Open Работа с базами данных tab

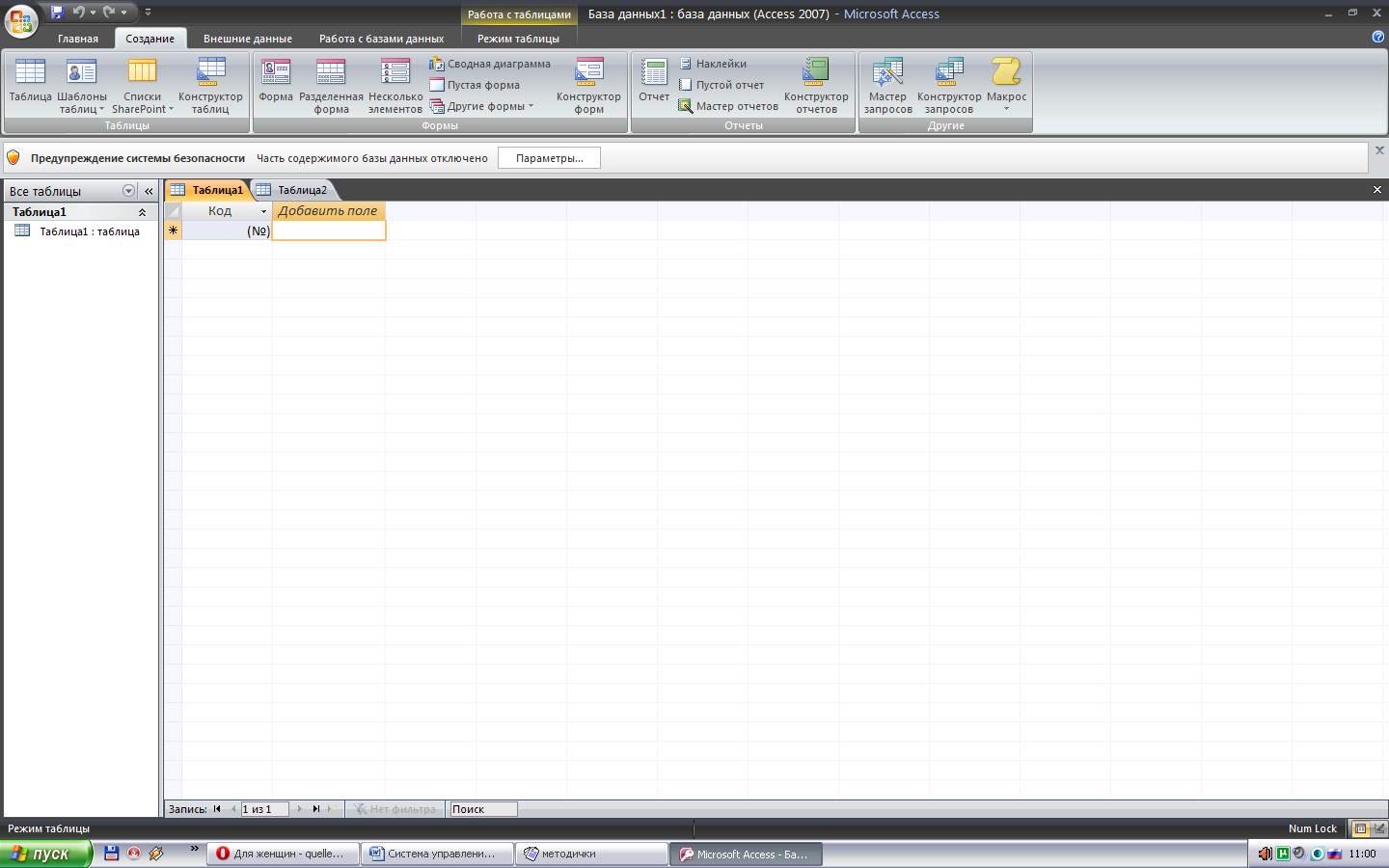click(382, 39)
